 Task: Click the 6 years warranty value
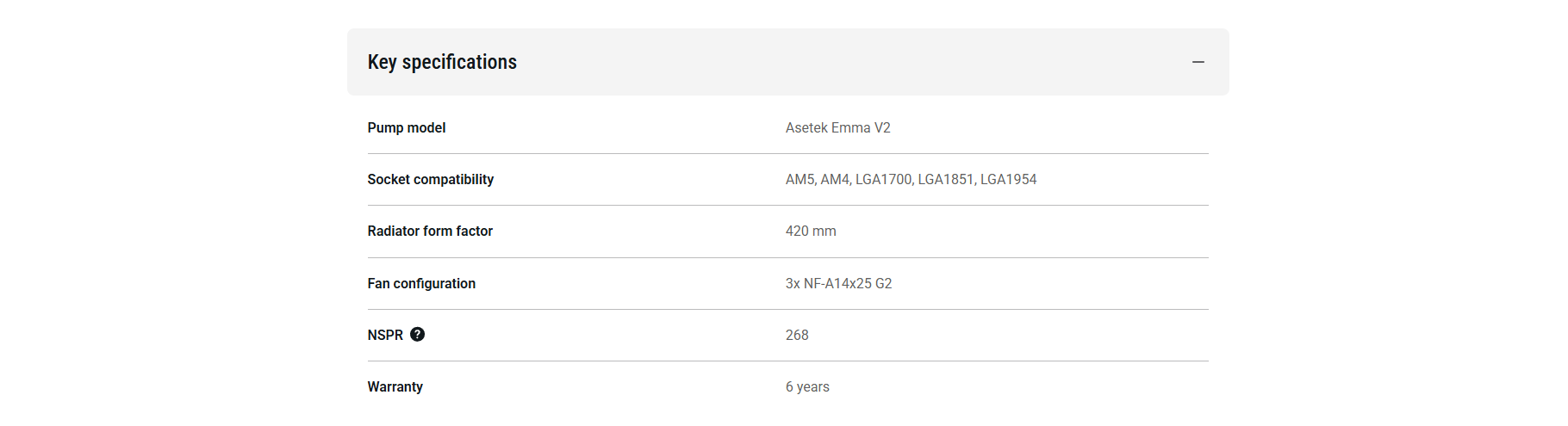(807, 386)
